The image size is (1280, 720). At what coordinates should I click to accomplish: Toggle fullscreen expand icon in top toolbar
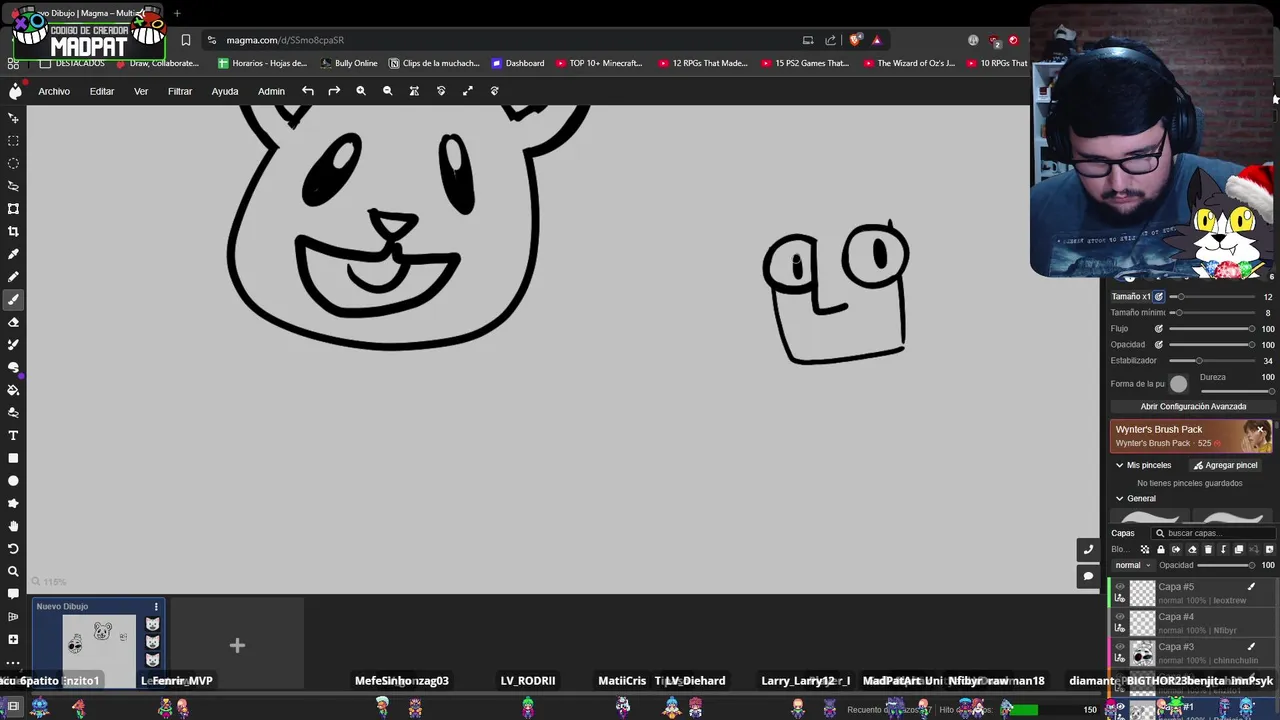pos(467,91)
